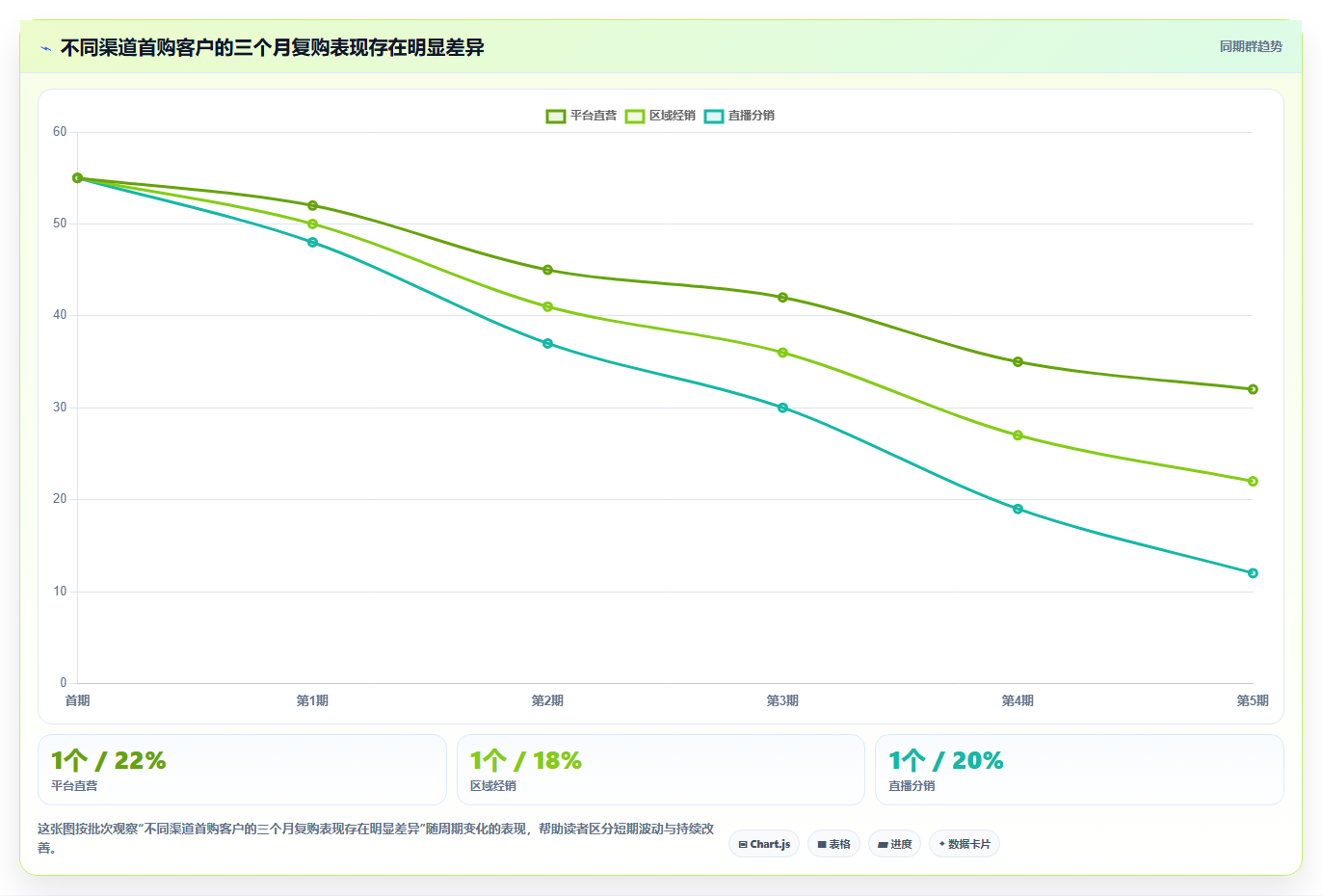1322x896 pixels.
Task: Select the 平台直营 data point at 第3期
Action: point(782,298)
